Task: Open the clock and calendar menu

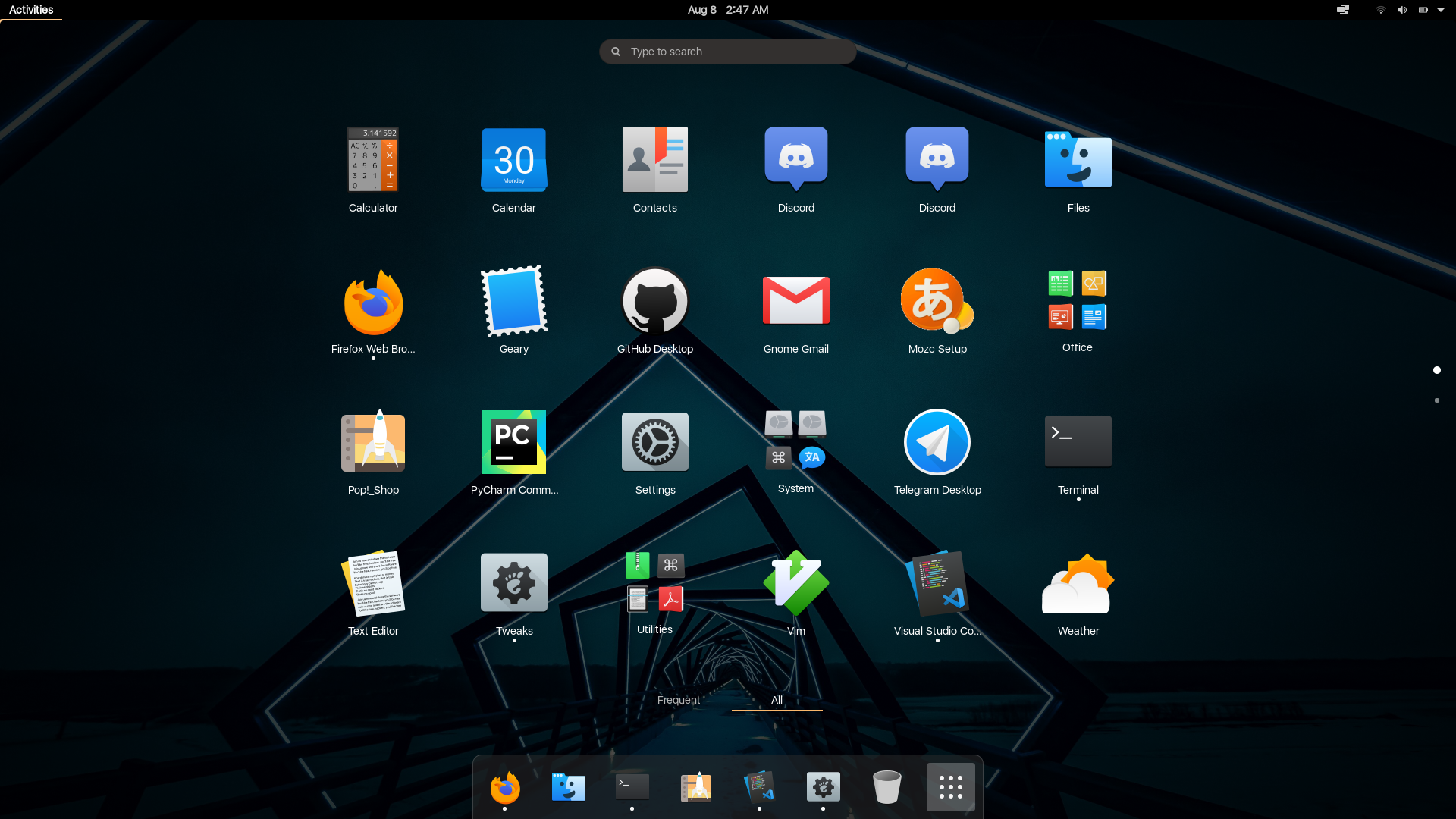Action: tap(727, 10)
